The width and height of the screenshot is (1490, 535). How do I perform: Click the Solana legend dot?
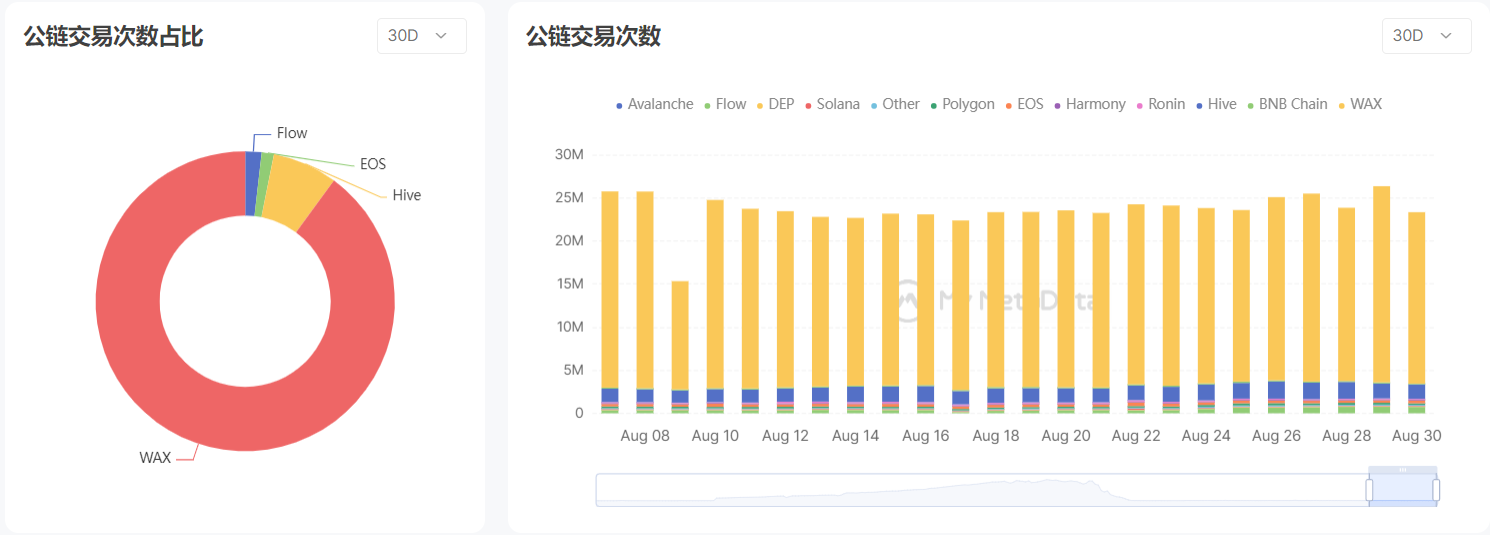(x=808, y=105)
